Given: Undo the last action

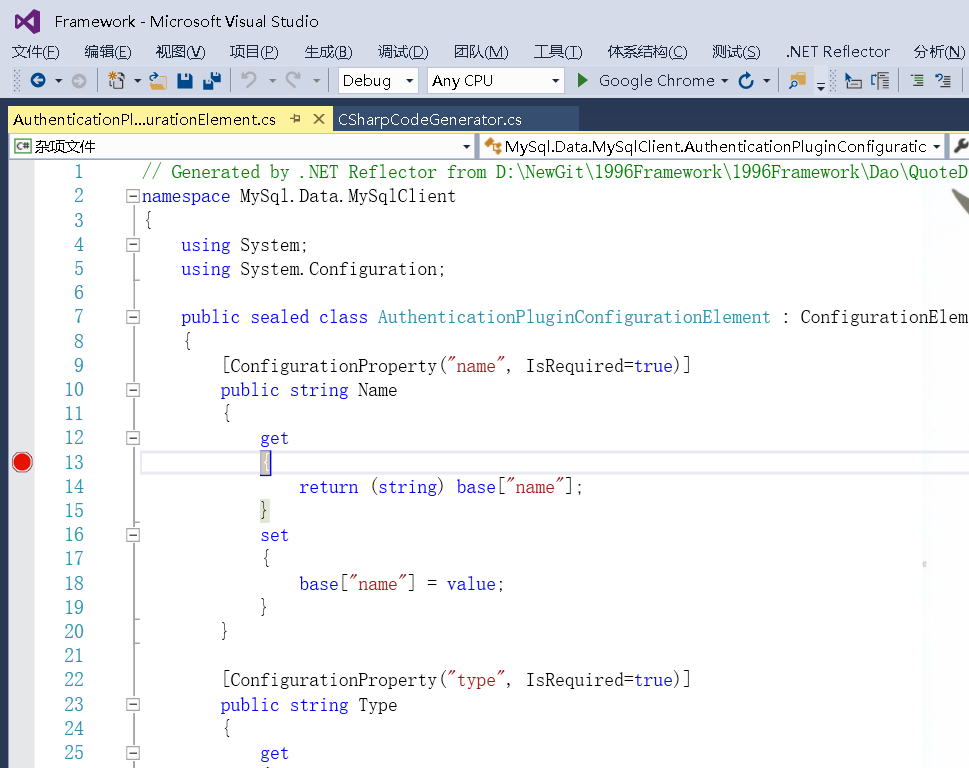Looking at the screenshot, I should [249, 80].
